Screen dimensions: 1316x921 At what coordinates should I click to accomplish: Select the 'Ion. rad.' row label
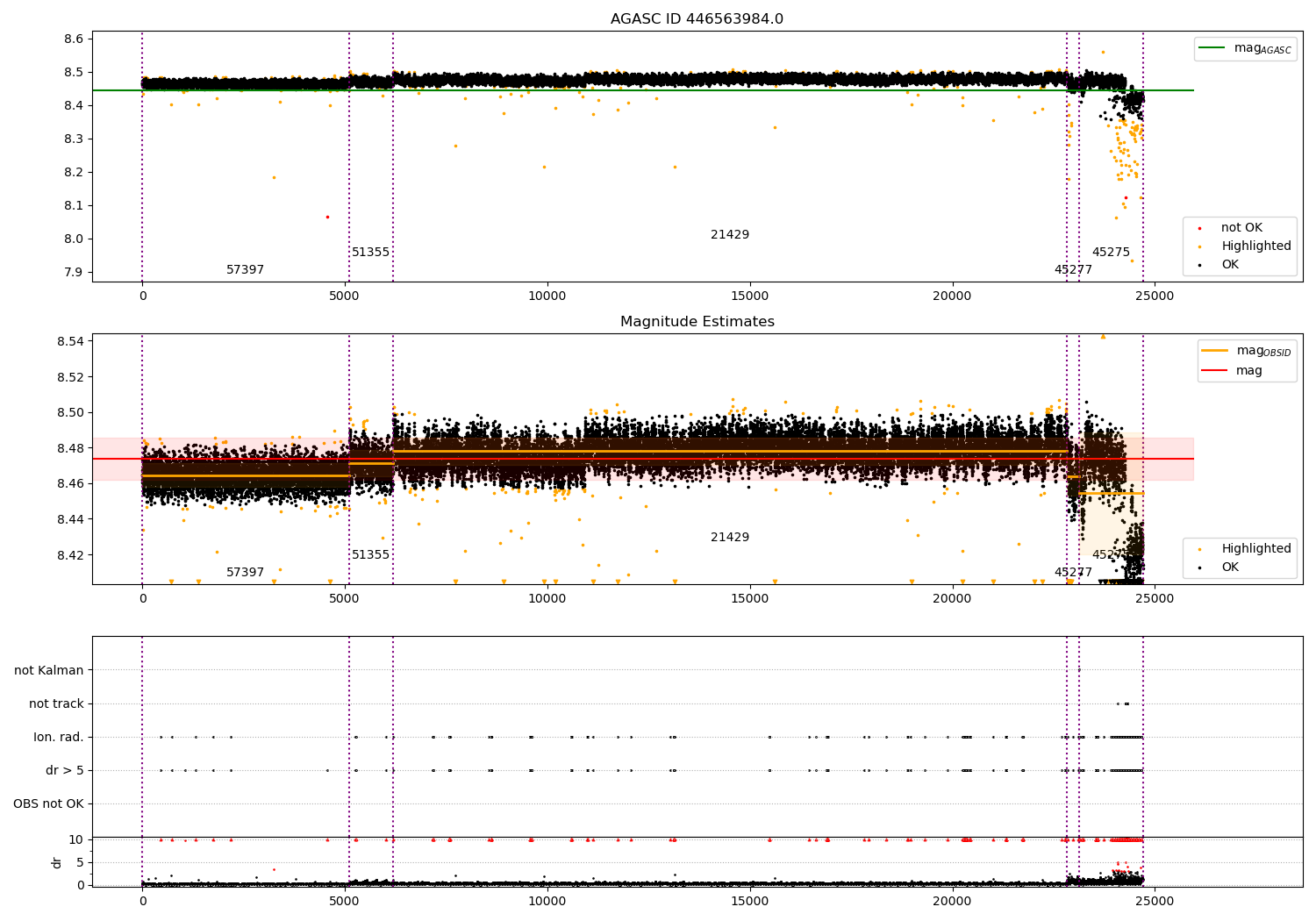[59, 738]
